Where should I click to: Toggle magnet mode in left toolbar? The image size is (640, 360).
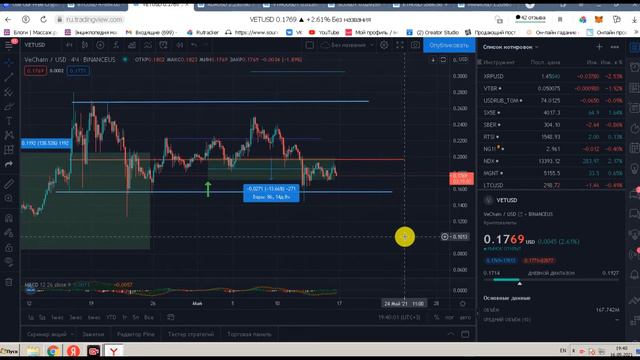pos(9,218)
